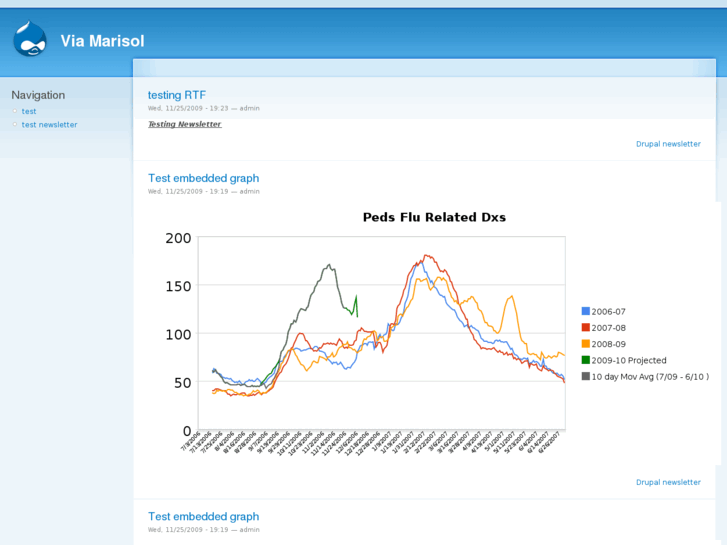The image size is (727, 545).
Task: Open Test embedded graph title at page bottom
Action: 203,516
